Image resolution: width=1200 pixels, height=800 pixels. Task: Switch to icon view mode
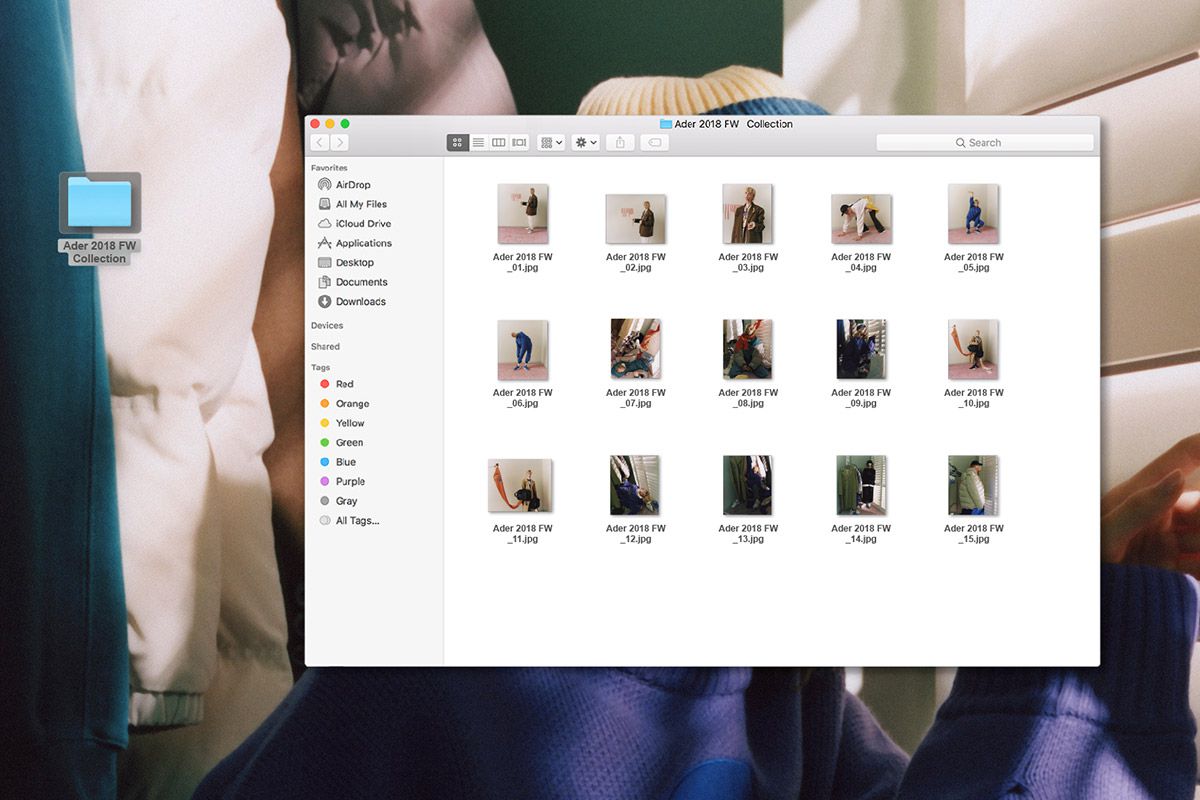click(x=458, y=143)
